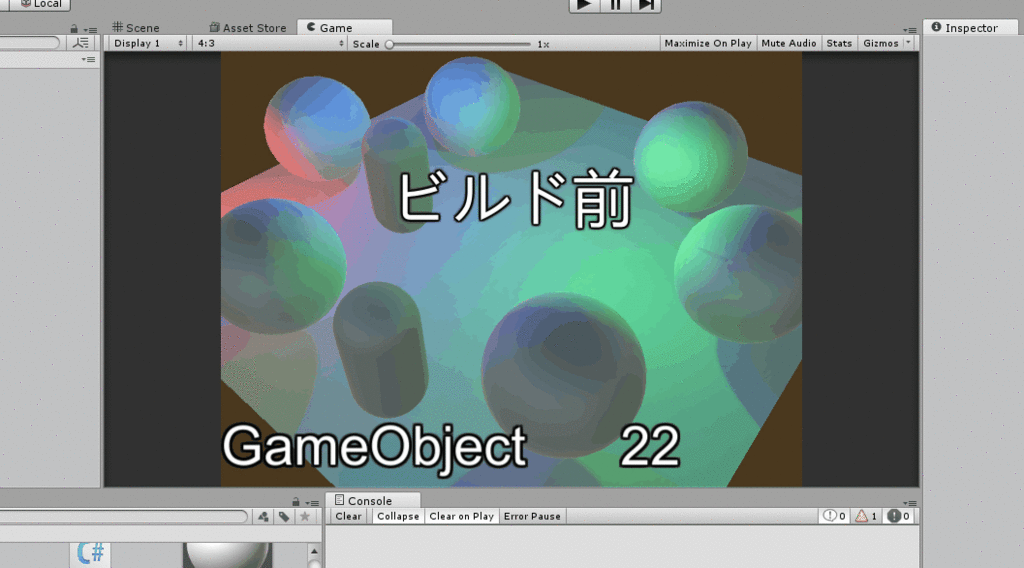The width and height of the screenshot is (1024, 568).
Task: Toggle info messages filter showing 0
Action: click(x=834, y=516)
